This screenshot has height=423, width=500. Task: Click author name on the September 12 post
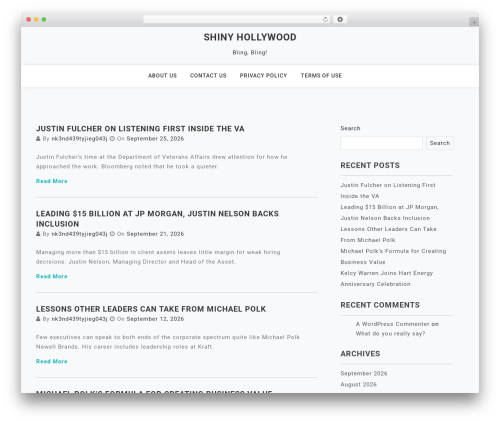point(79,319)
